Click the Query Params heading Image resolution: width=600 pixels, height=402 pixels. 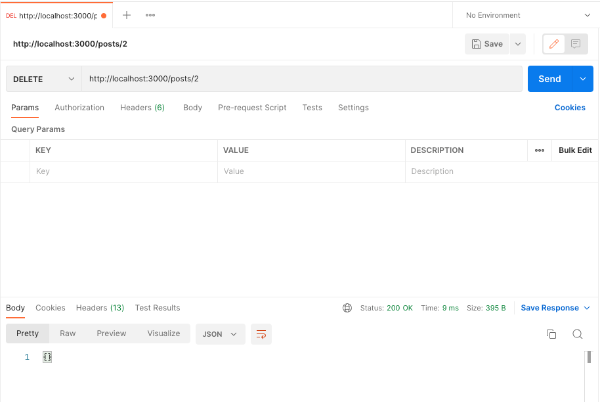click(x=38, y=129)
